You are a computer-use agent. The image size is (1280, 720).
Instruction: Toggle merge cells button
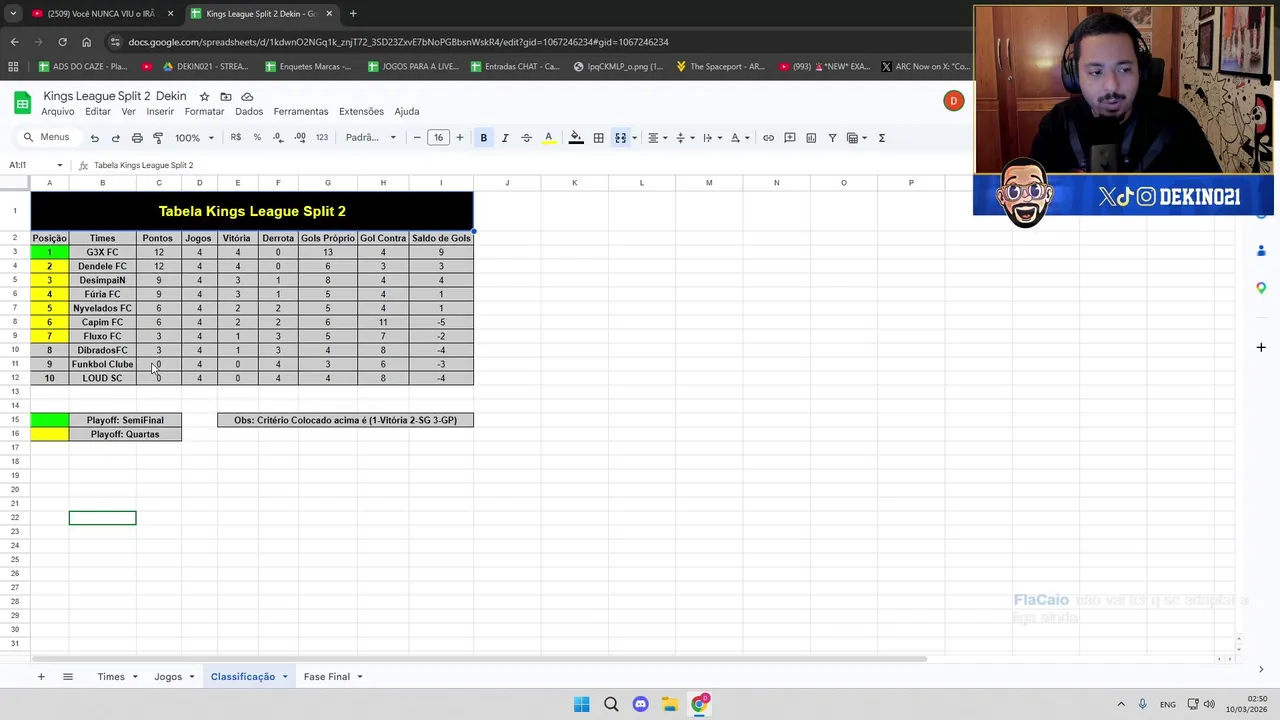click(620, 138)
